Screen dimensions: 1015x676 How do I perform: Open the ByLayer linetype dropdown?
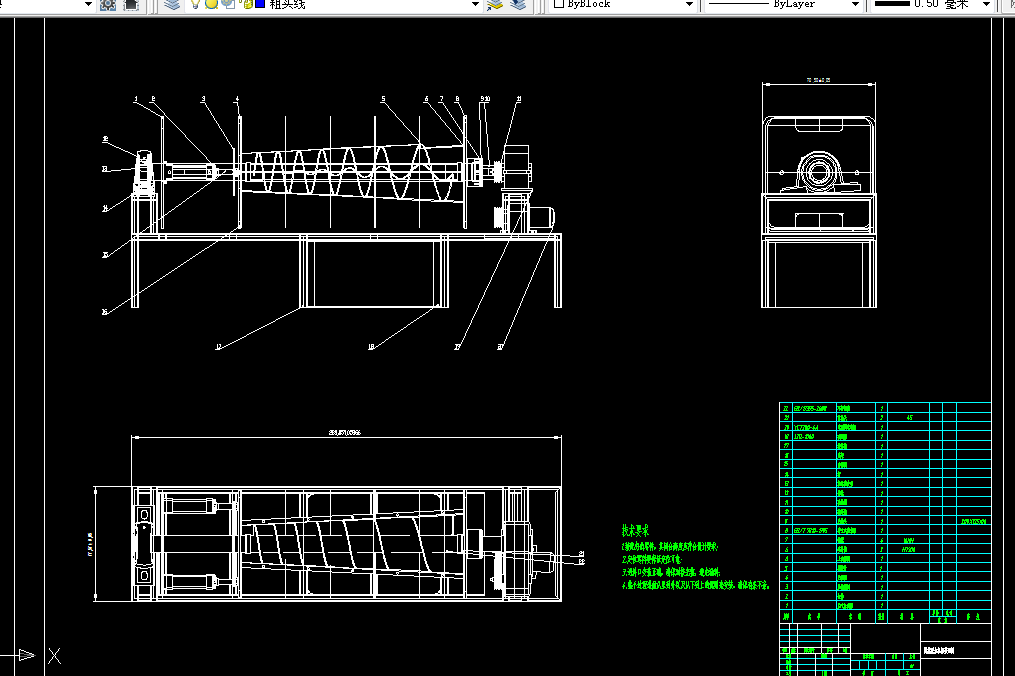click(x=855, y=5)
